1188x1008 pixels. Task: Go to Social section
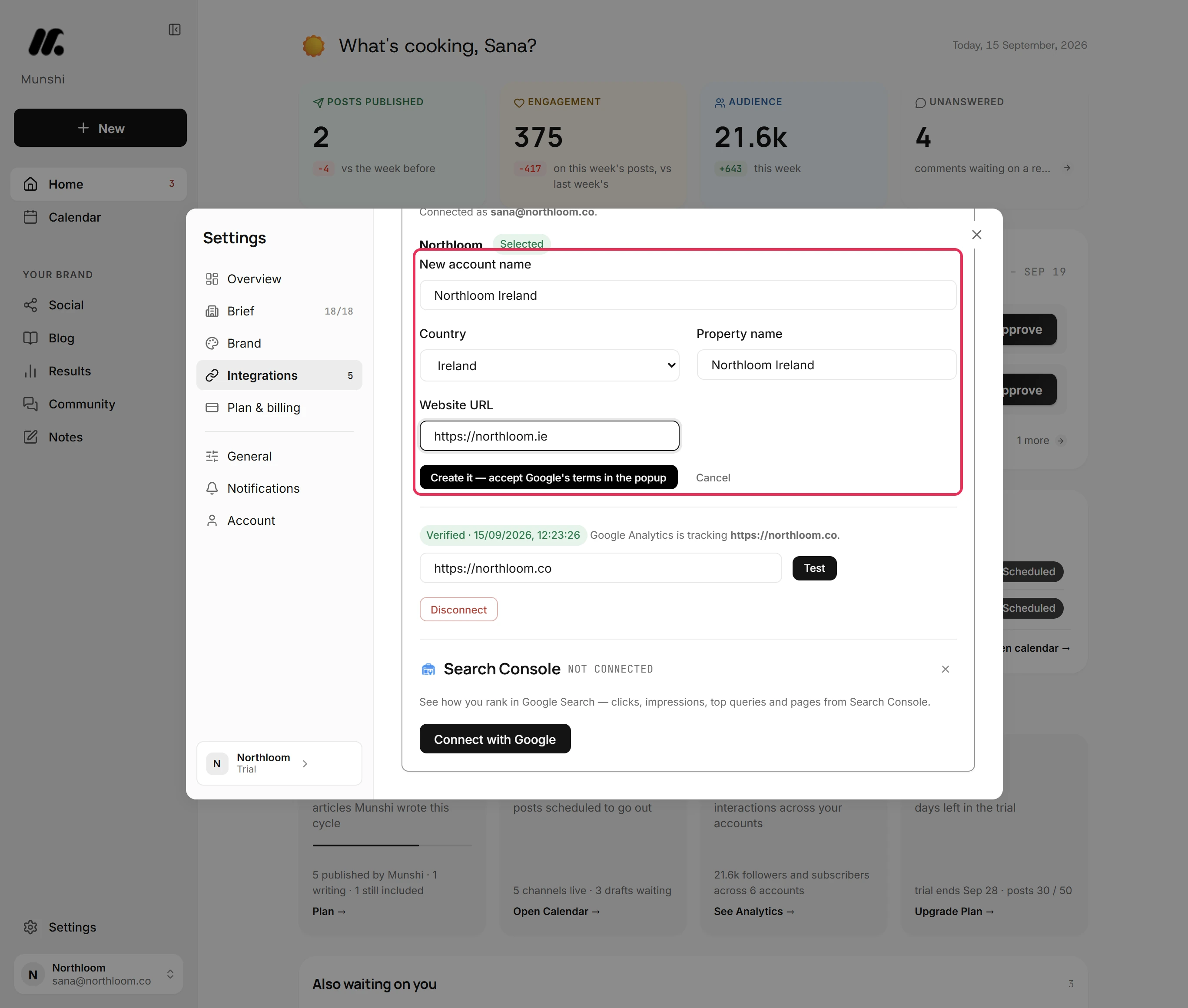tap(99, 305)
